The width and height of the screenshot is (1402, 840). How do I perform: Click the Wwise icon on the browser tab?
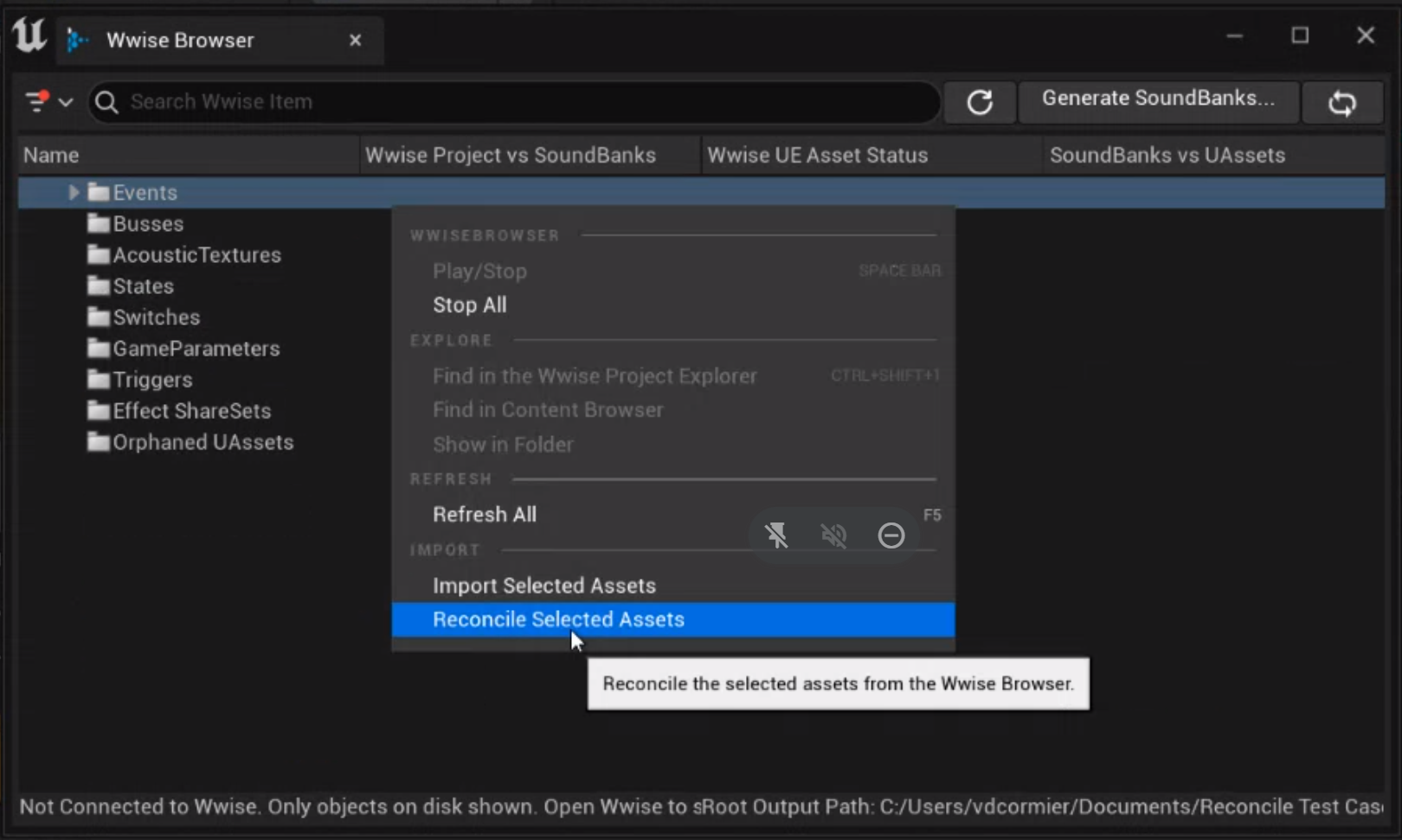pos(76,40)
